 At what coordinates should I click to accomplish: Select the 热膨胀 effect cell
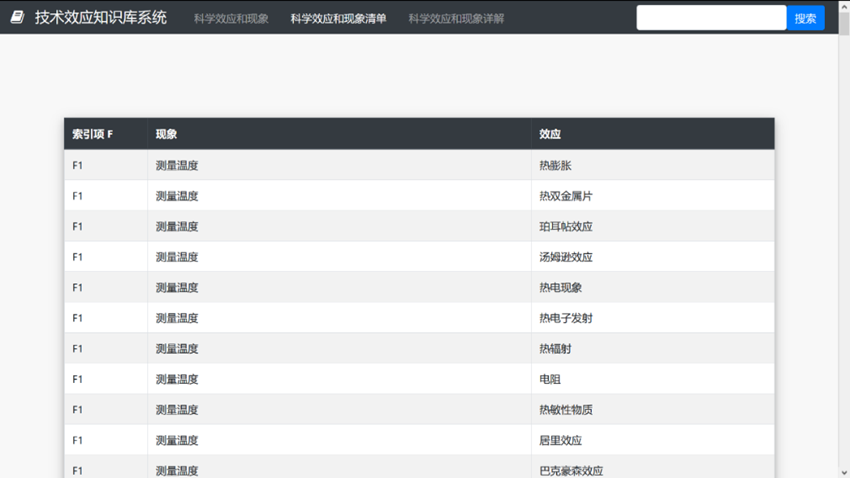click(653, 165)
